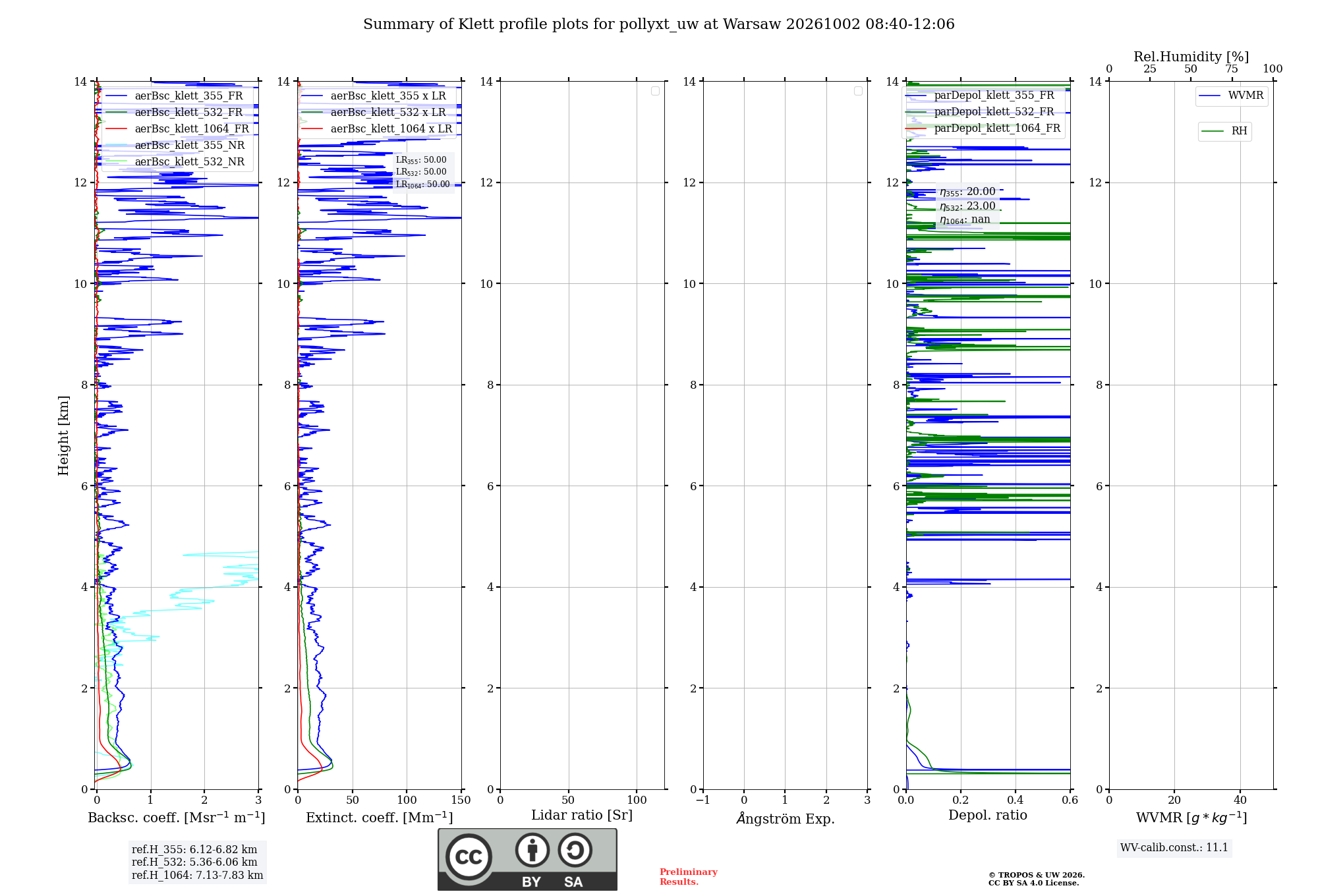Click the Creative Commons CC logo icon
This screenshot has height=896, width=1318.
[469, 857]
